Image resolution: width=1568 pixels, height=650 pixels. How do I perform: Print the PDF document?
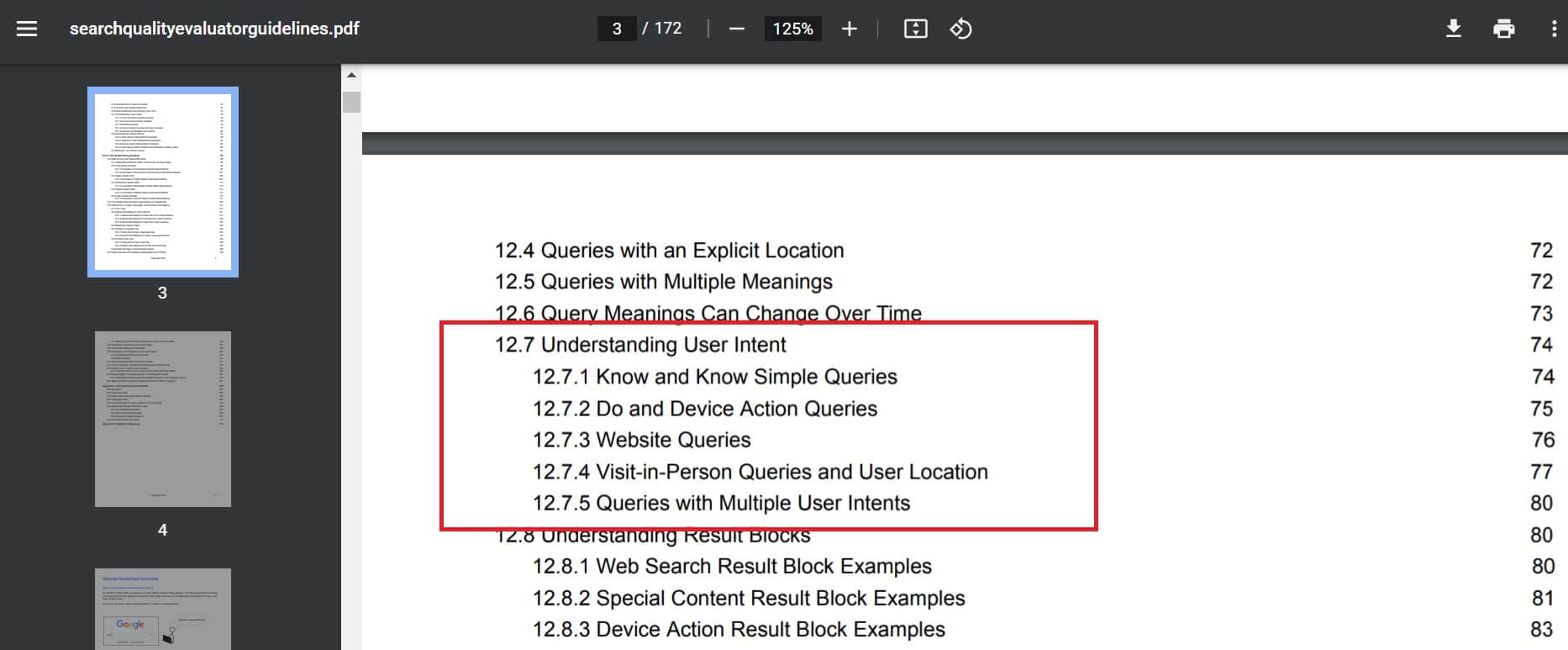1503,29
